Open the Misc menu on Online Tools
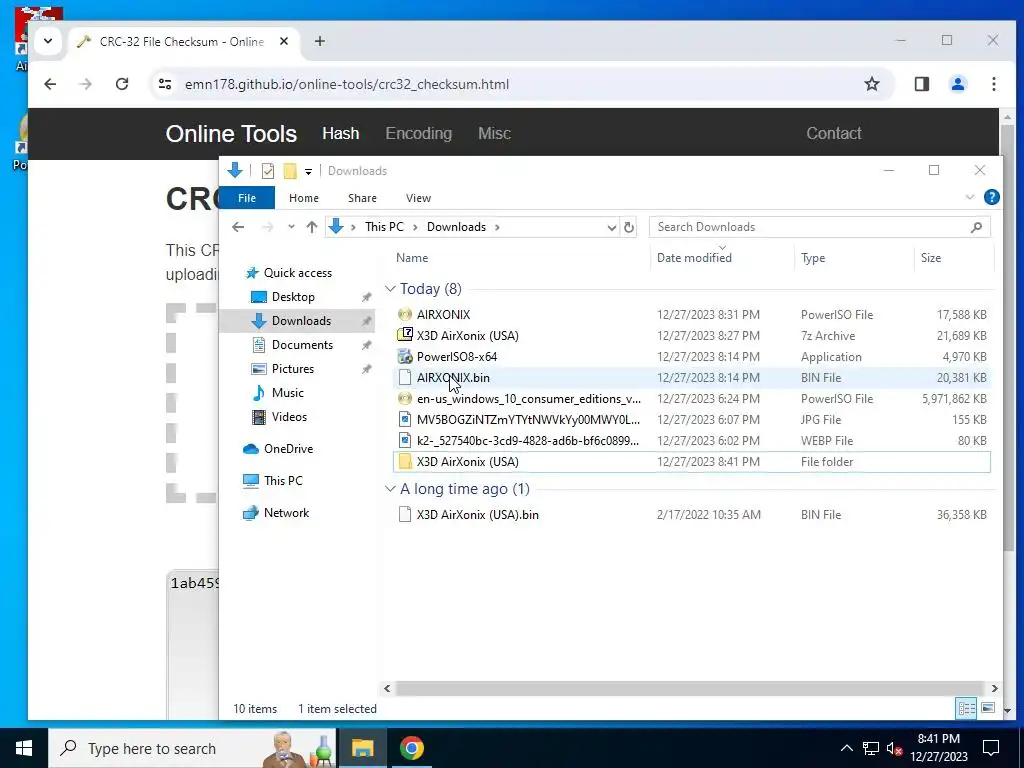This screenshot has width=1024, height=768. coord(494,133)
